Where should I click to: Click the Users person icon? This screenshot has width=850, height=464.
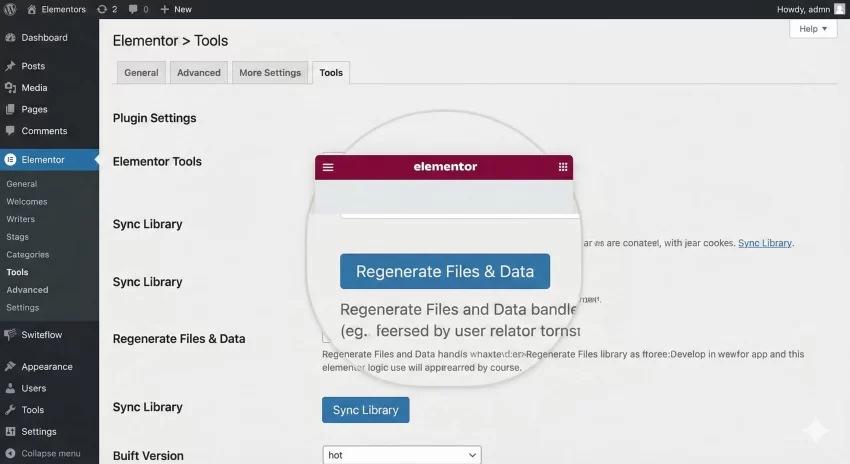10,388
